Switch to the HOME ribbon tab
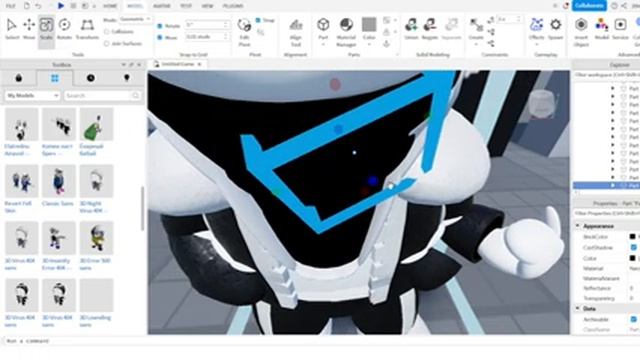The image size is (640, 360). [x=109, y=6]
